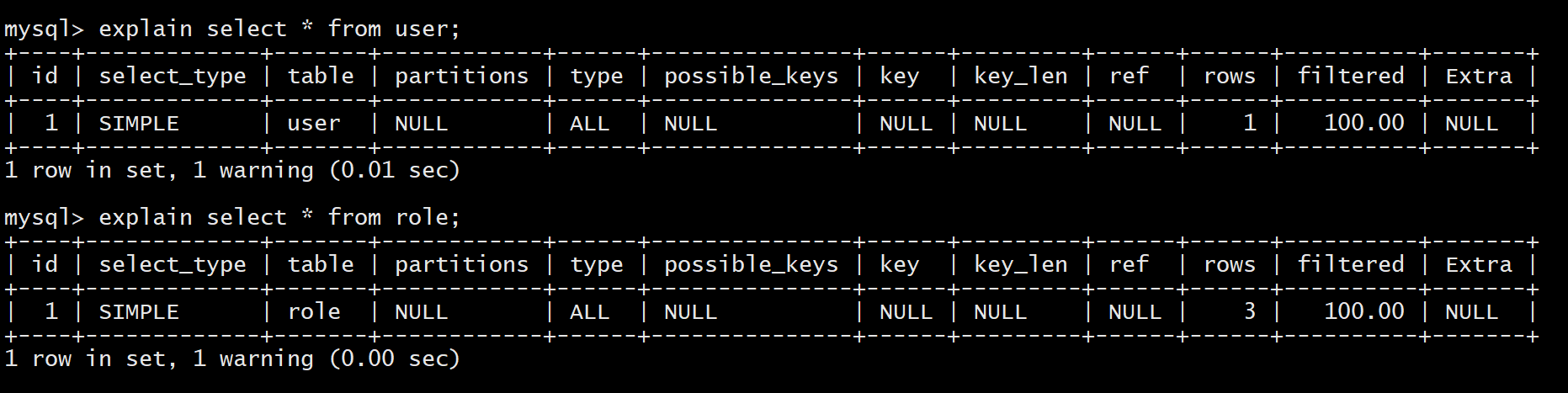The image size is (1568, 393).
Task: Click SIMPLE in the user query result row
Action: pos(139,124)
